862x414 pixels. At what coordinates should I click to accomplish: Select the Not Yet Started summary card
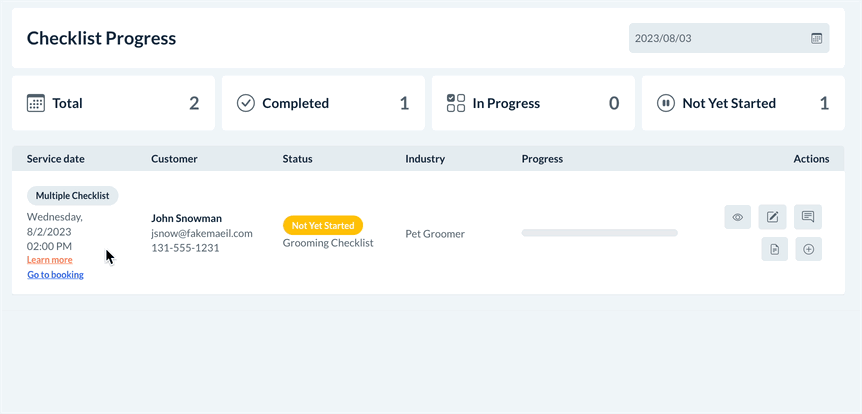pos(742,103)
